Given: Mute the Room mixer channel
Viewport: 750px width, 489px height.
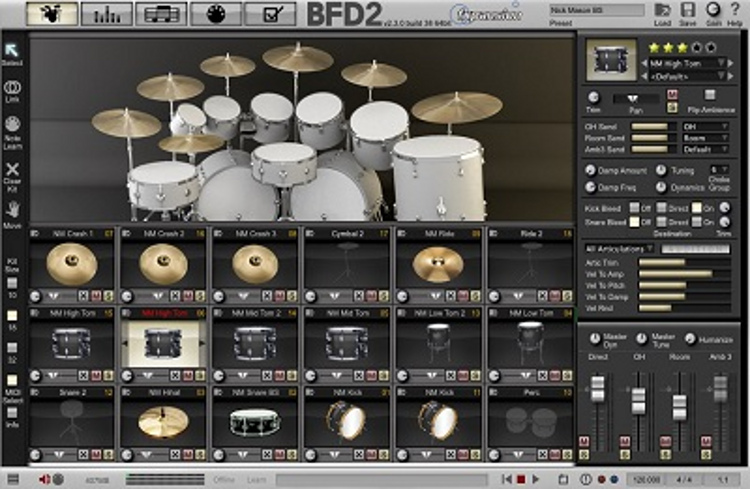Looking at the screenshot, I should point(665,441).
